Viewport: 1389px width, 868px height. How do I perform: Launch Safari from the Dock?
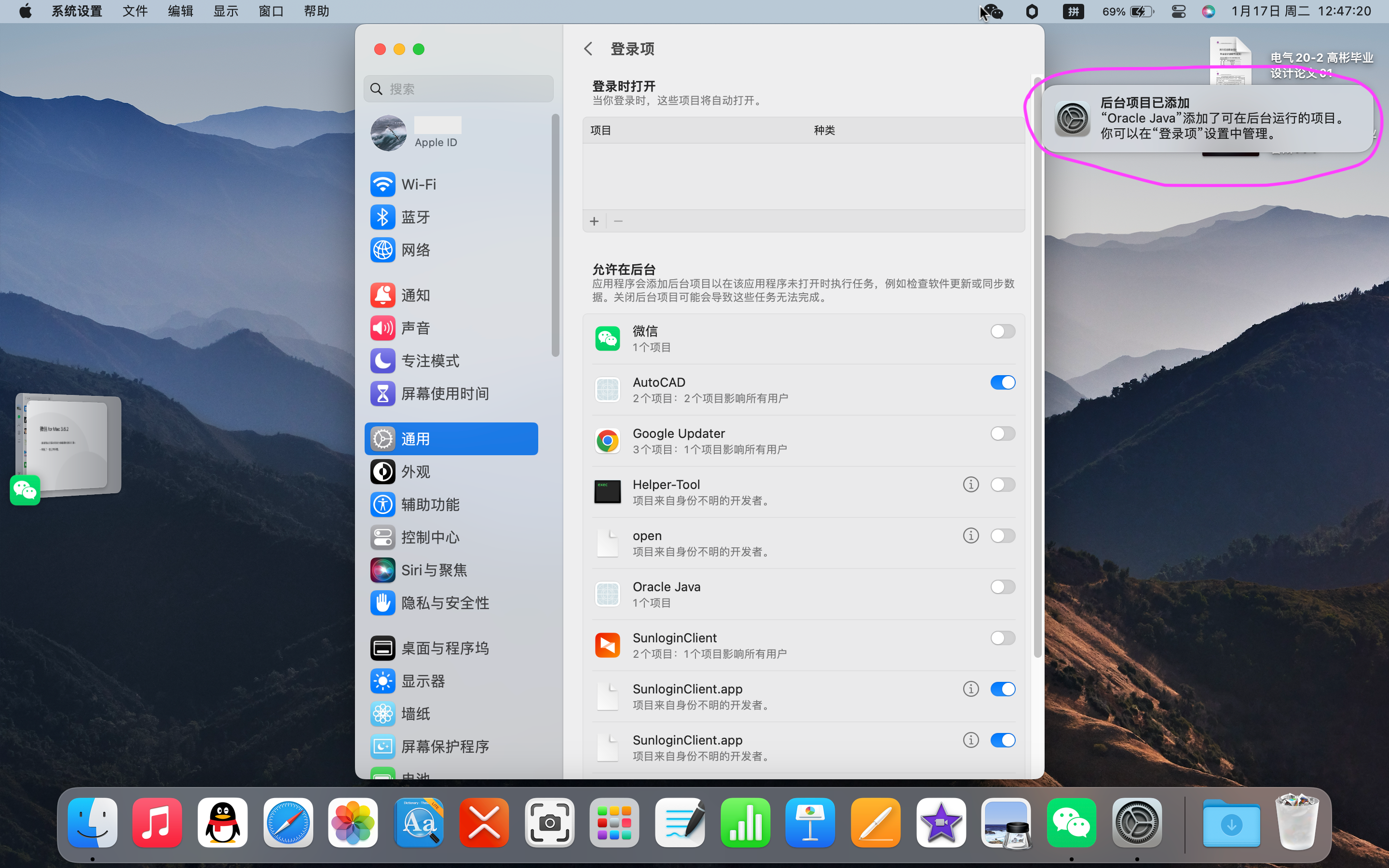[x=288, y=822]
